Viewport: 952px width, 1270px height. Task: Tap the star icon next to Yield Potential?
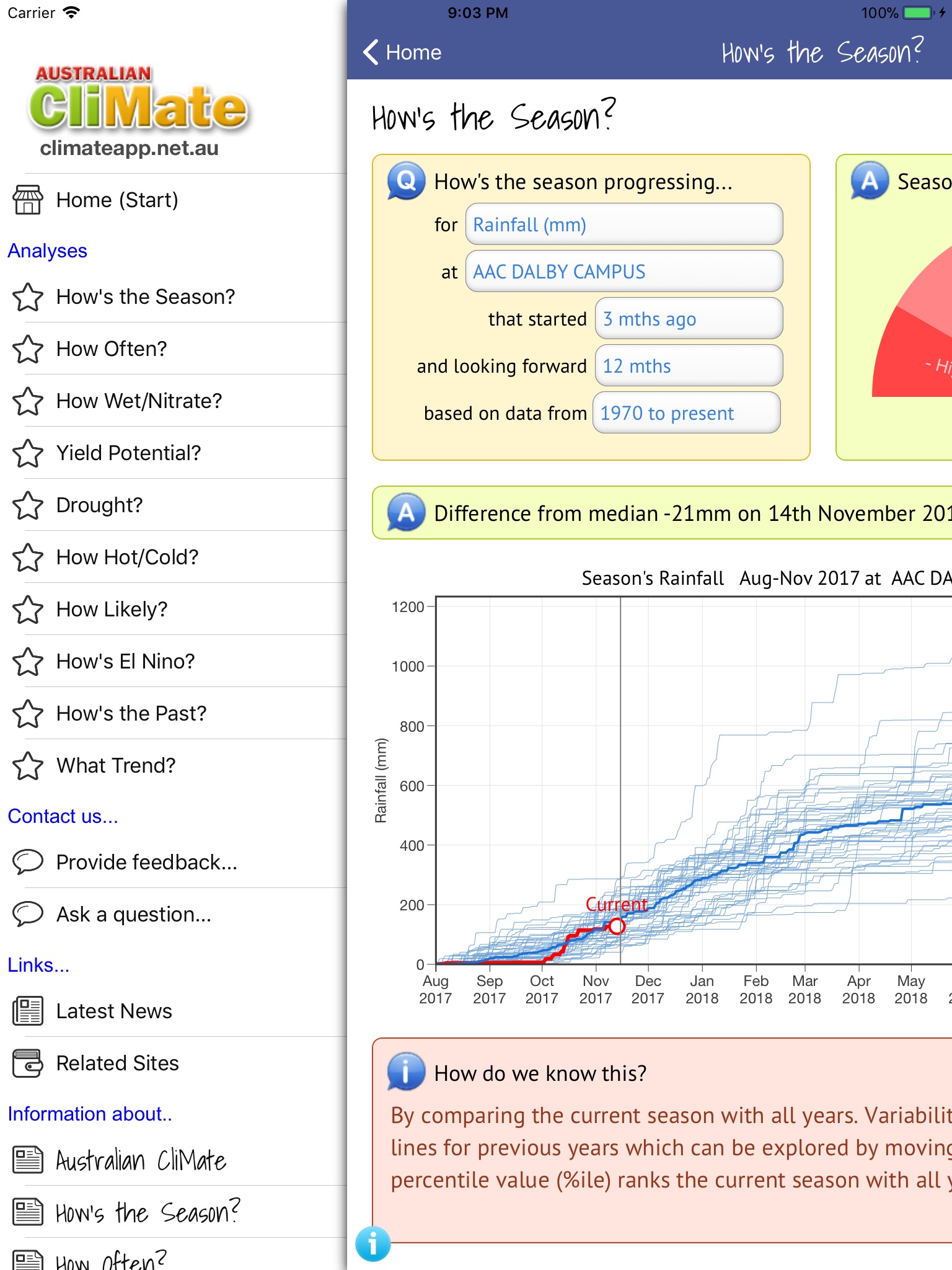[x=28, y=453]
